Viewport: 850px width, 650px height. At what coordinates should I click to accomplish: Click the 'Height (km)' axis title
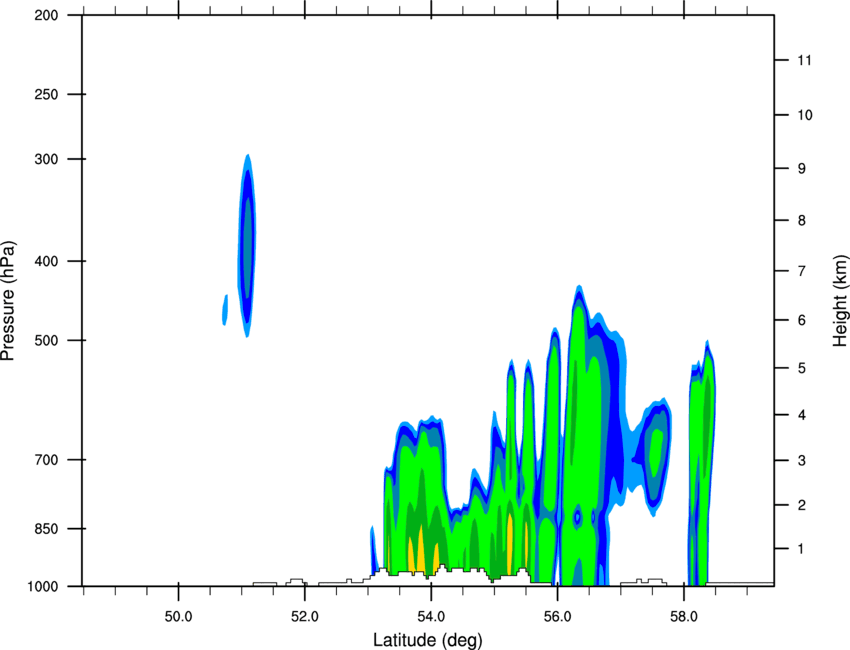840,300
